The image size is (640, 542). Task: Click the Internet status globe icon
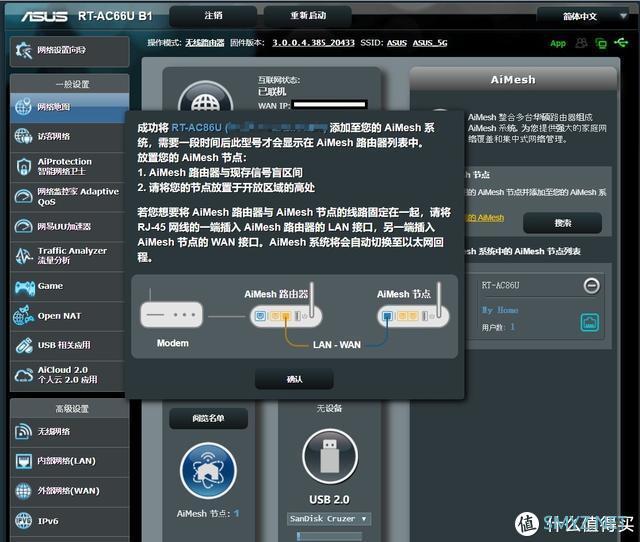[x=206, y=98]
